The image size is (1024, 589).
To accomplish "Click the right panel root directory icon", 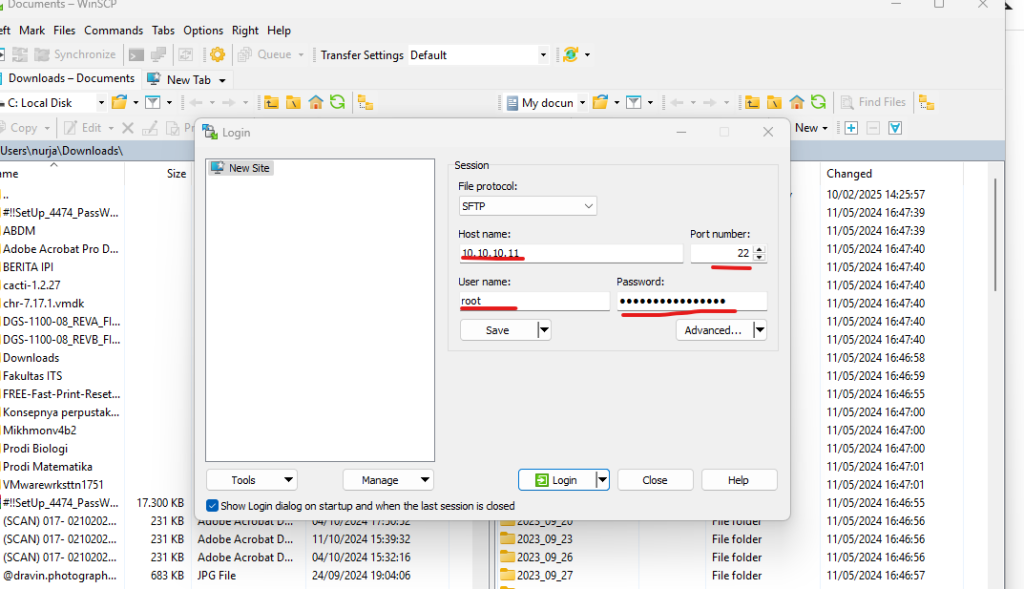I will (x=775, y=102).
